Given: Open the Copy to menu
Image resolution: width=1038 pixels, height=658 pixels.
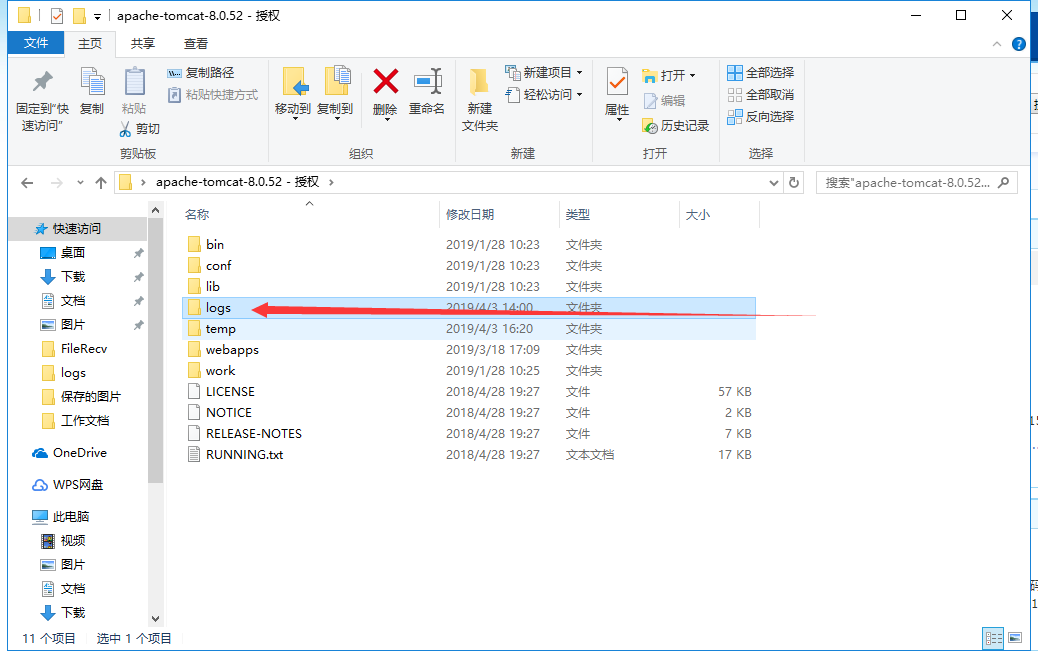Looking at the screenshot, I should 335,93.
